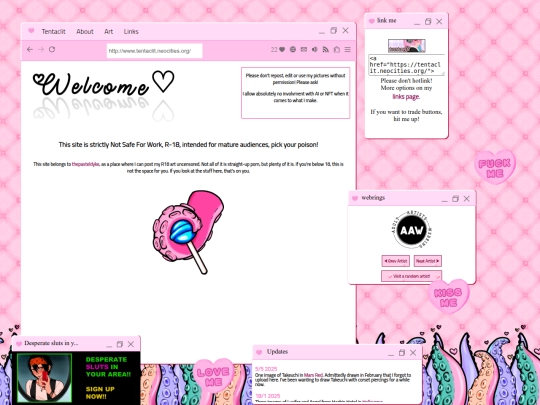
Task: Click the KISS ME candy heart
Action: pos(448,297)
